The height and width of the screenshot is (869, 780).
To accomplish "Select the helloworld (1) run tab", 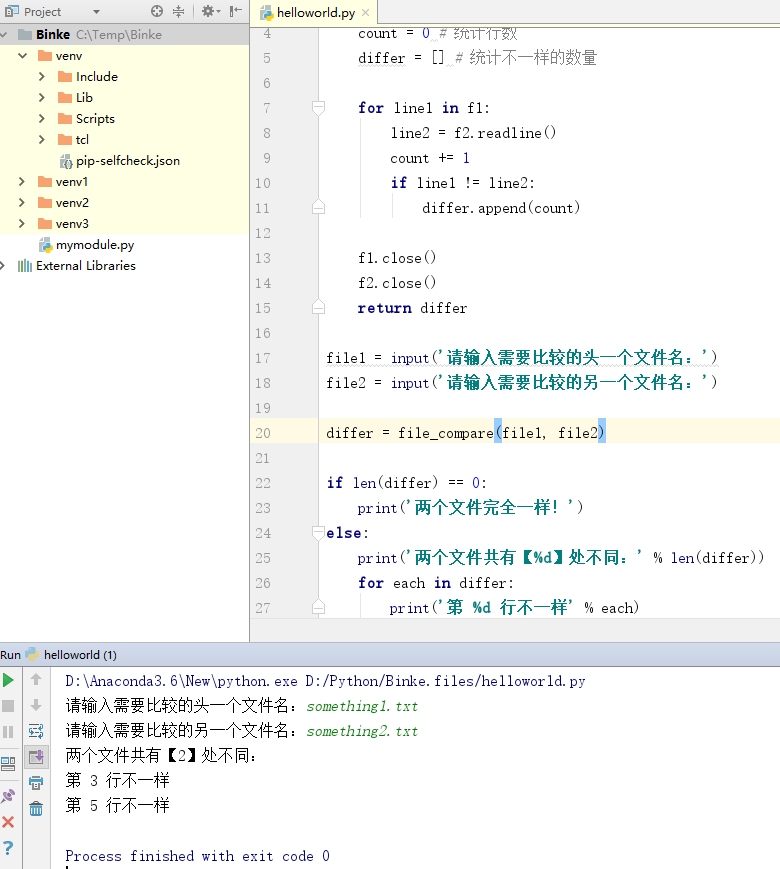I will tap(73, 655).
